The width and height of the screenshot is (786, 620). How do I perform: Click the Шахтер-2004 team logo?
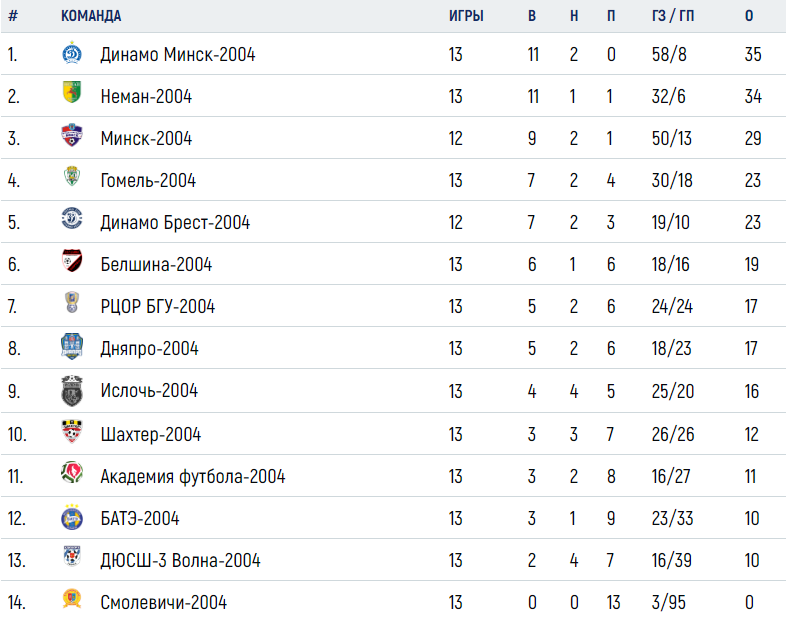pos(72,432)
